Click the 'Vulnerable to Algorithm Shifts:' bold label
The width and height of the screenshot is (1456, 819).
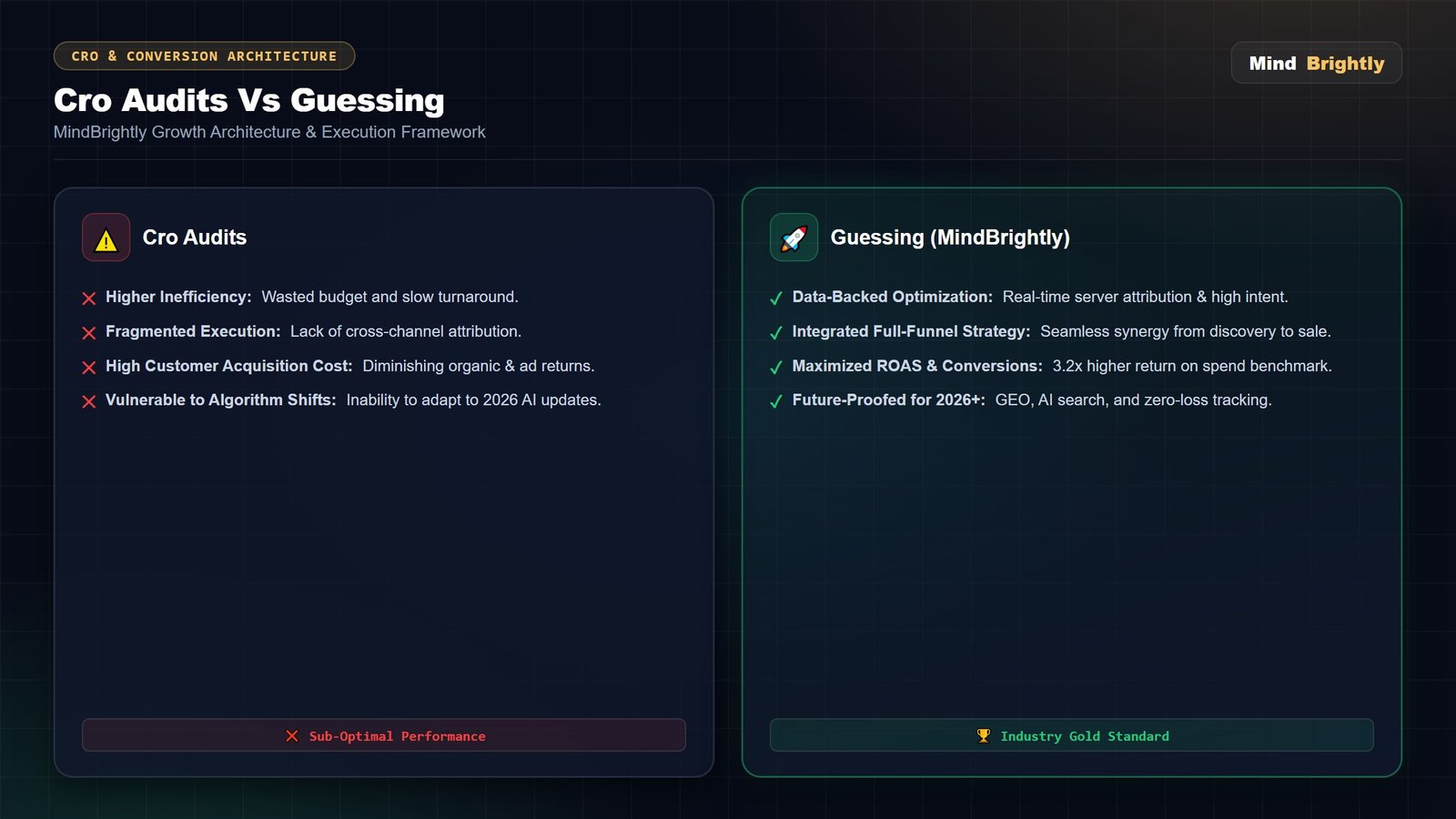click(x=221, y=399)
